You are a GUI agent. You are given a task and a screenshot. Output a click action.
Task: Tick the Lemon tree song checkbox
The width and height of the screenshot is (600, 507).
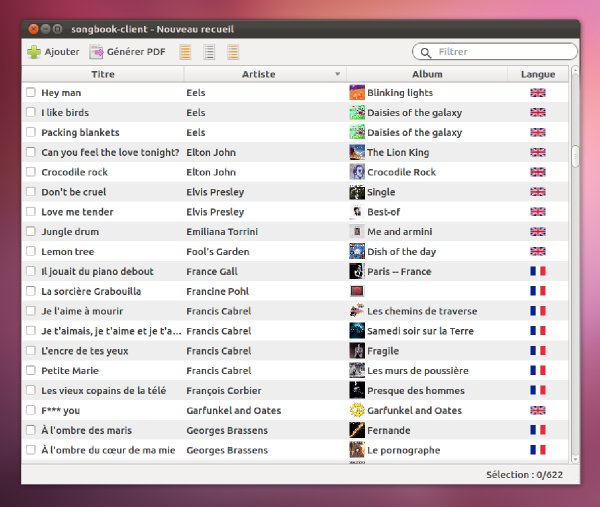coord(31,252)
